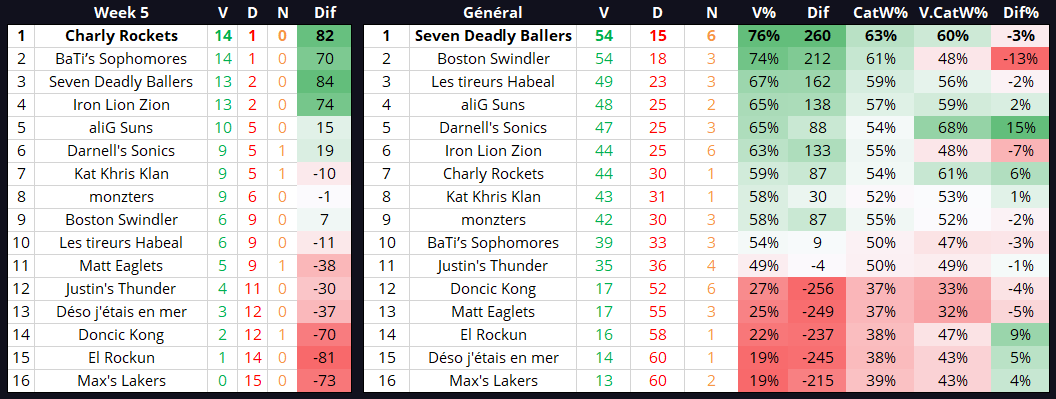1056x399 pixels.
Task: Select the CatW% column header
Action: click(880, 12)
